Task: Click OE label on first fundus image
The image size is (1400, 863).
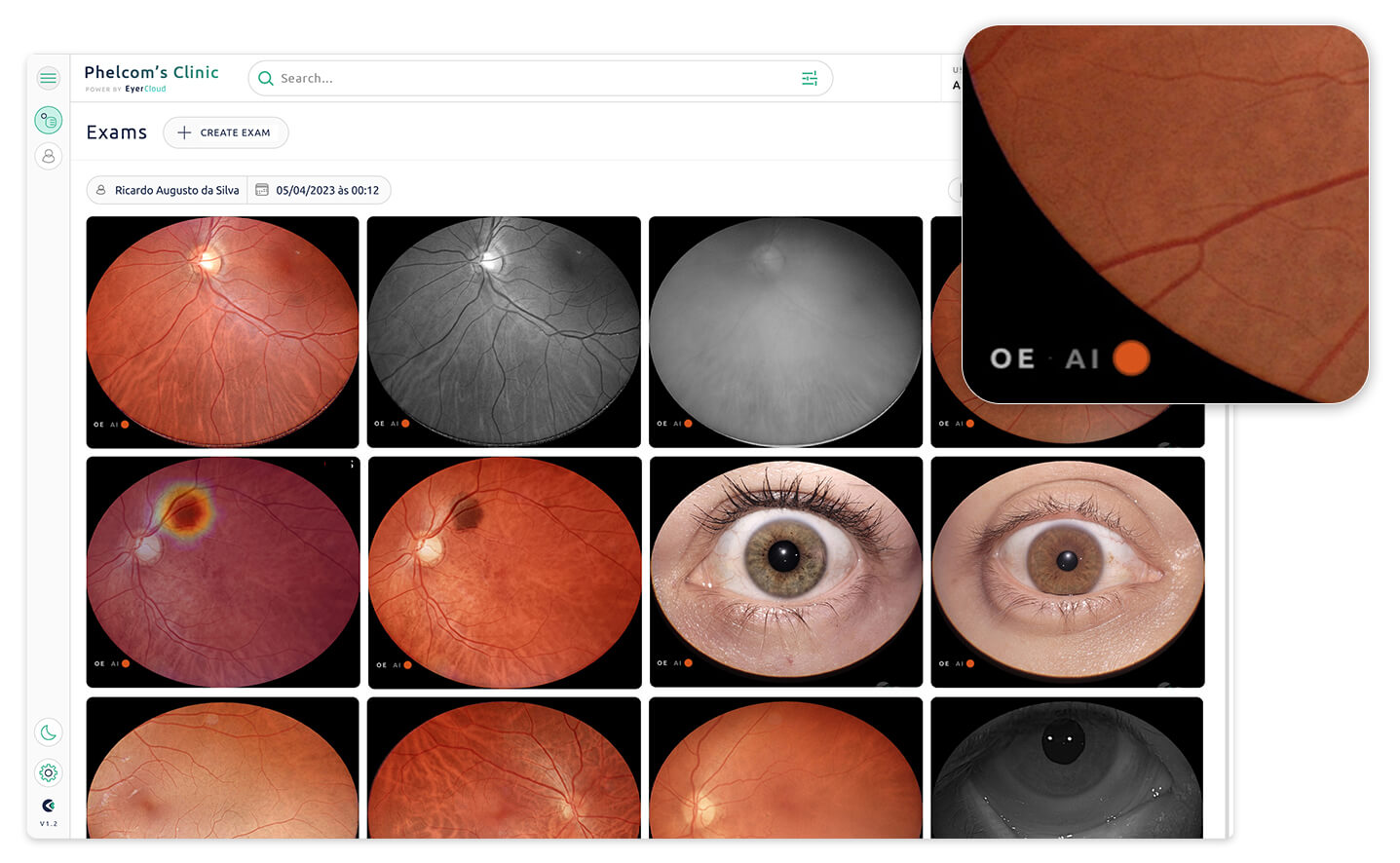Action: (98, 425)
